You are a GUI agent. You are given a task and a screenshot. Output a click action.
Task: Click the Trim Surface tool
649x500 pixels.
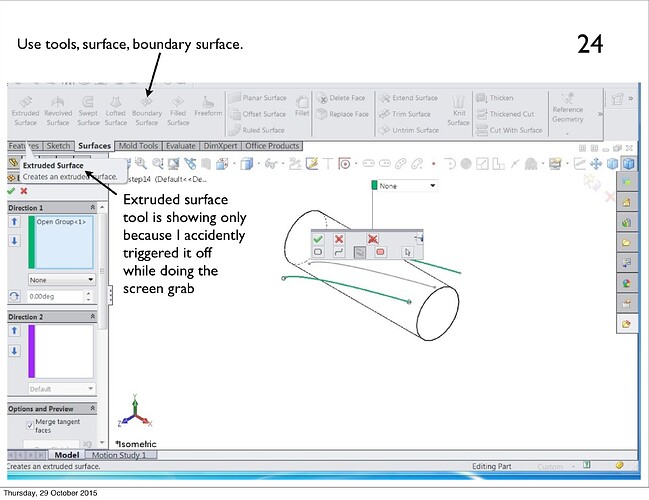[410, 114]
